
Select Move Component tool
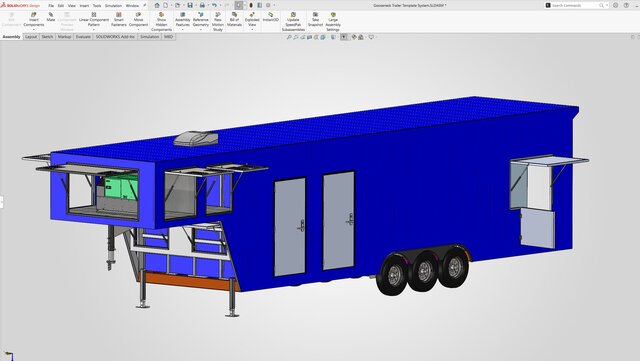point(138,20)
